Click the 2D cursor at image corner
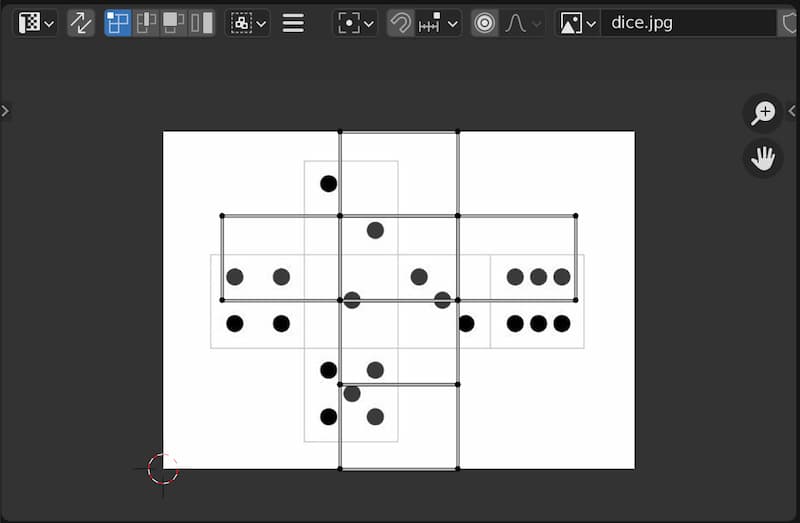This screenshot has height=523, width=800. coord(163,468)
